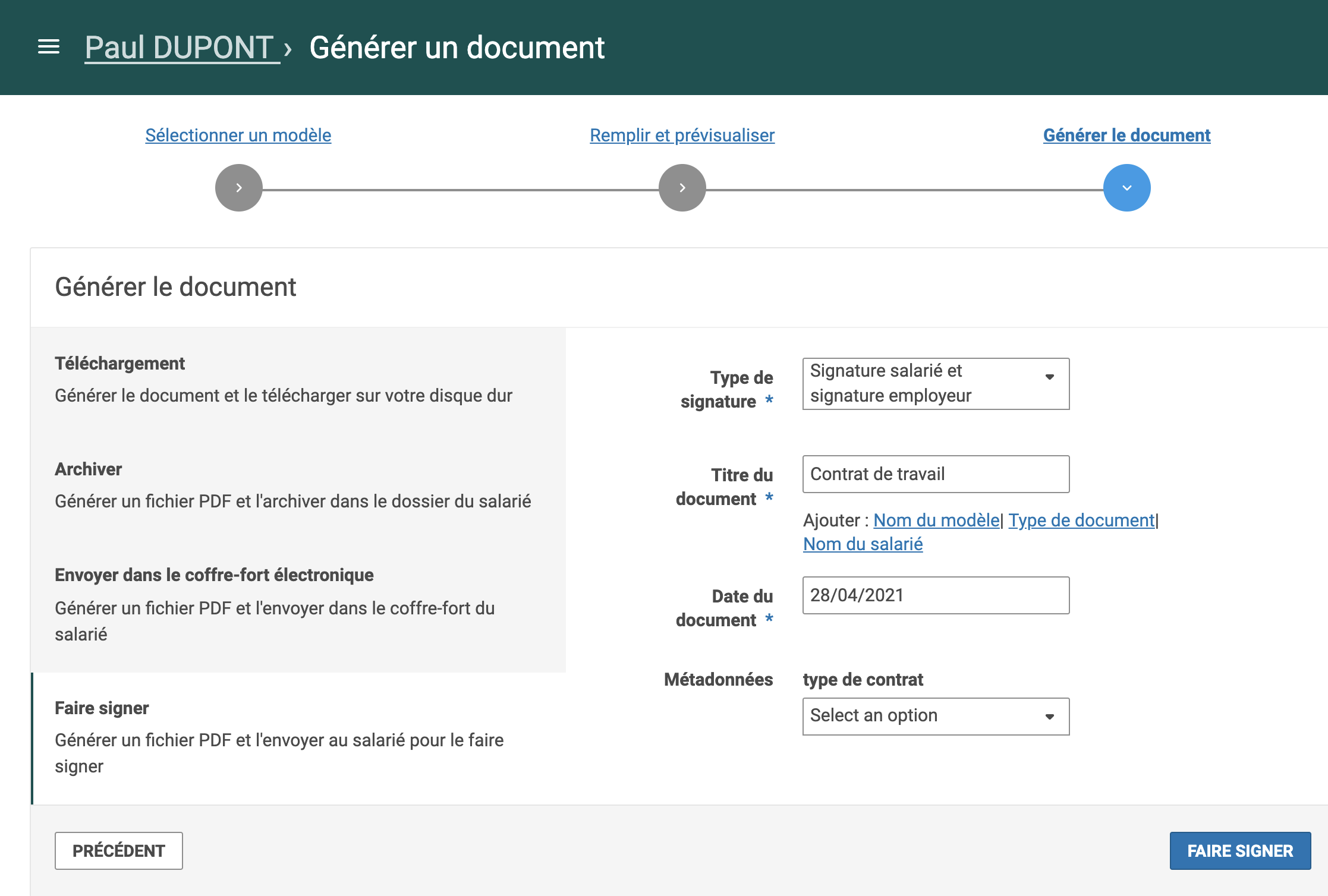Go to the 'Sélectionner un modèle' step
Image resolution: width=1328 pixels, height=896 pixels.
point(238,135)
